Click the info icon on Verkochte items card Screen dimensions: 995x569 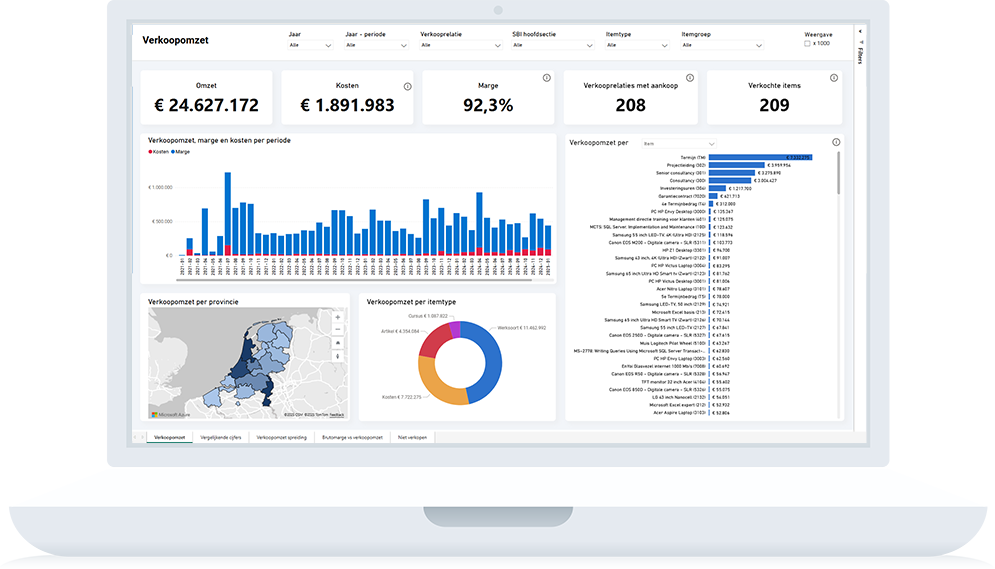point(831,78)
